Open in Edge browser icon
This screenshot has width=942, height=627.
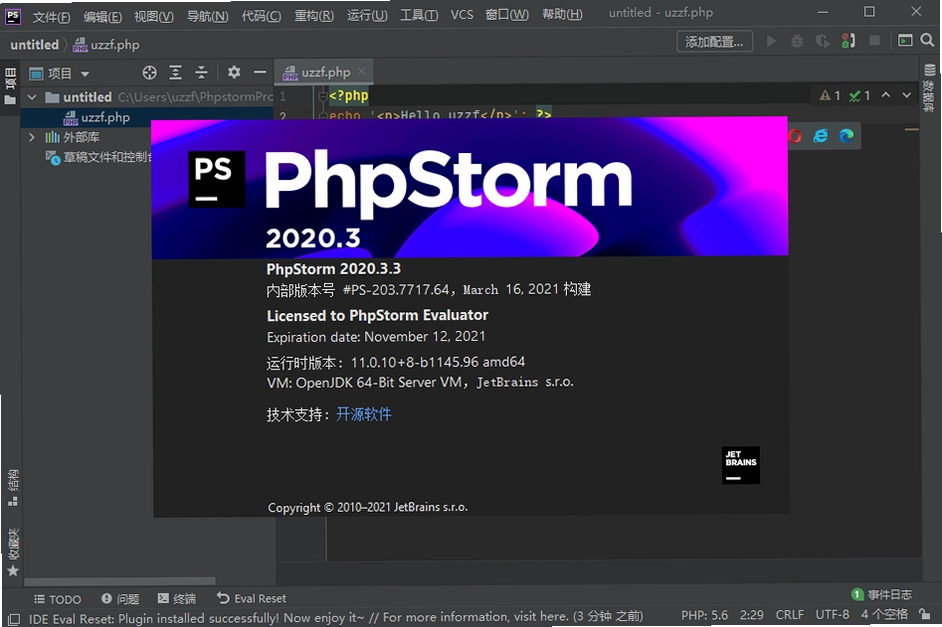[x=846, y=136]
